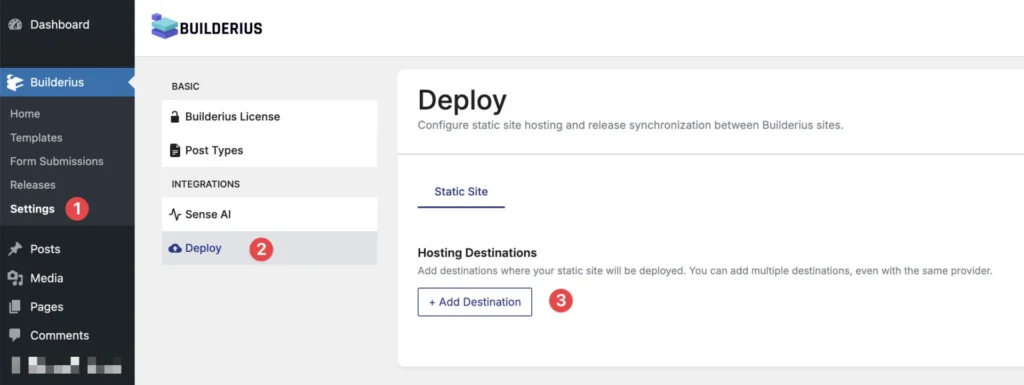The image size is (1024, 385).
Task: Click the Builderius header logo
Action: coord(206,27)
